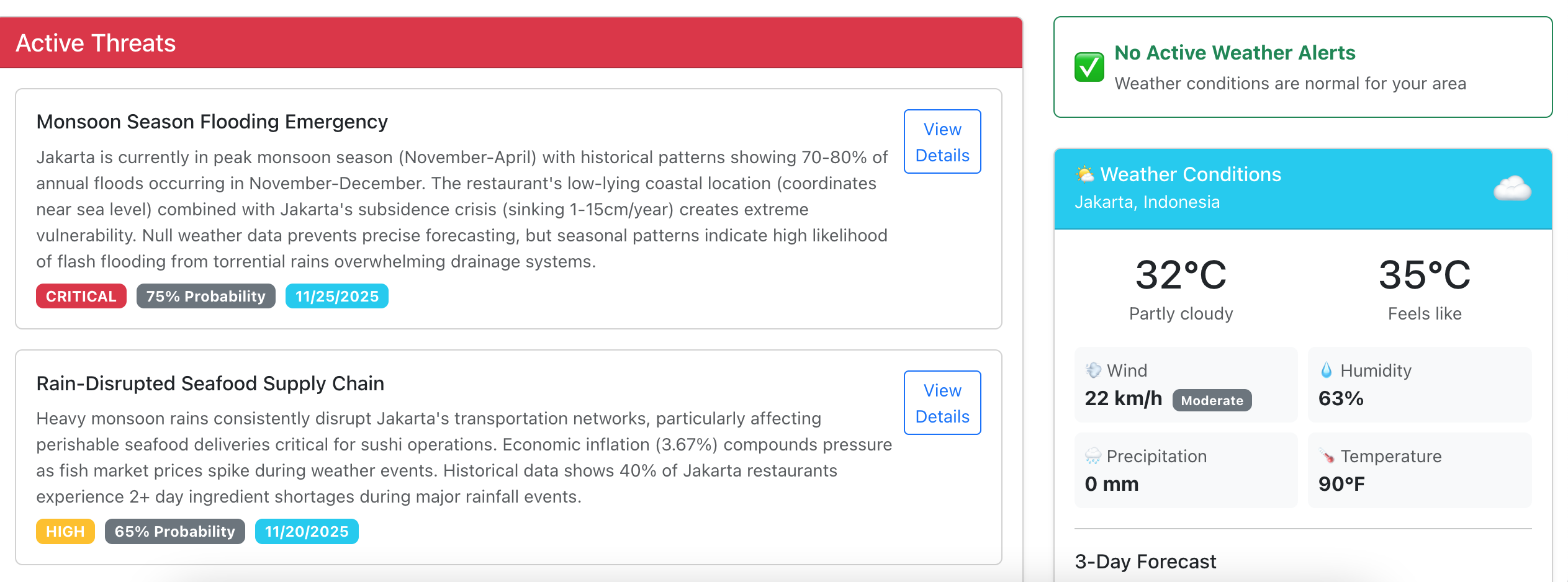The image size is (1568, 582).
Task: Click the thermometer icon next to Temperature
Action: pyautogui.click(x=1327, y=456)
